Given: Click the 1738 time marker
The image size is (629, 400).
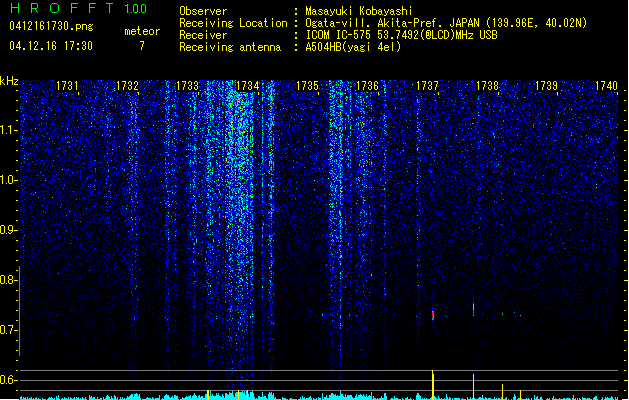Looking at the screenshot, I should [487, 86].
